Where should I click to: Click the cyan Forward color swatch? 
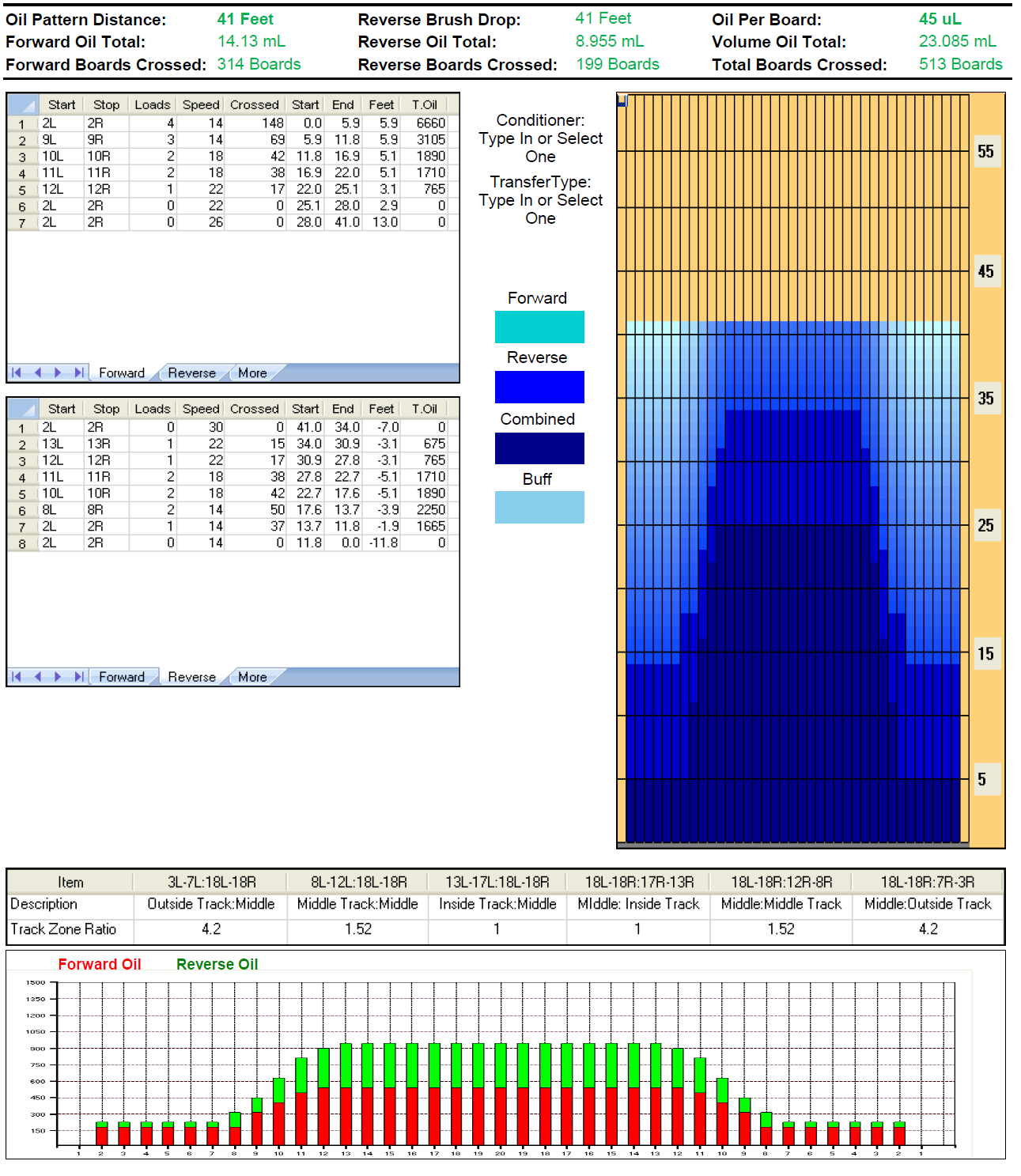539,327
